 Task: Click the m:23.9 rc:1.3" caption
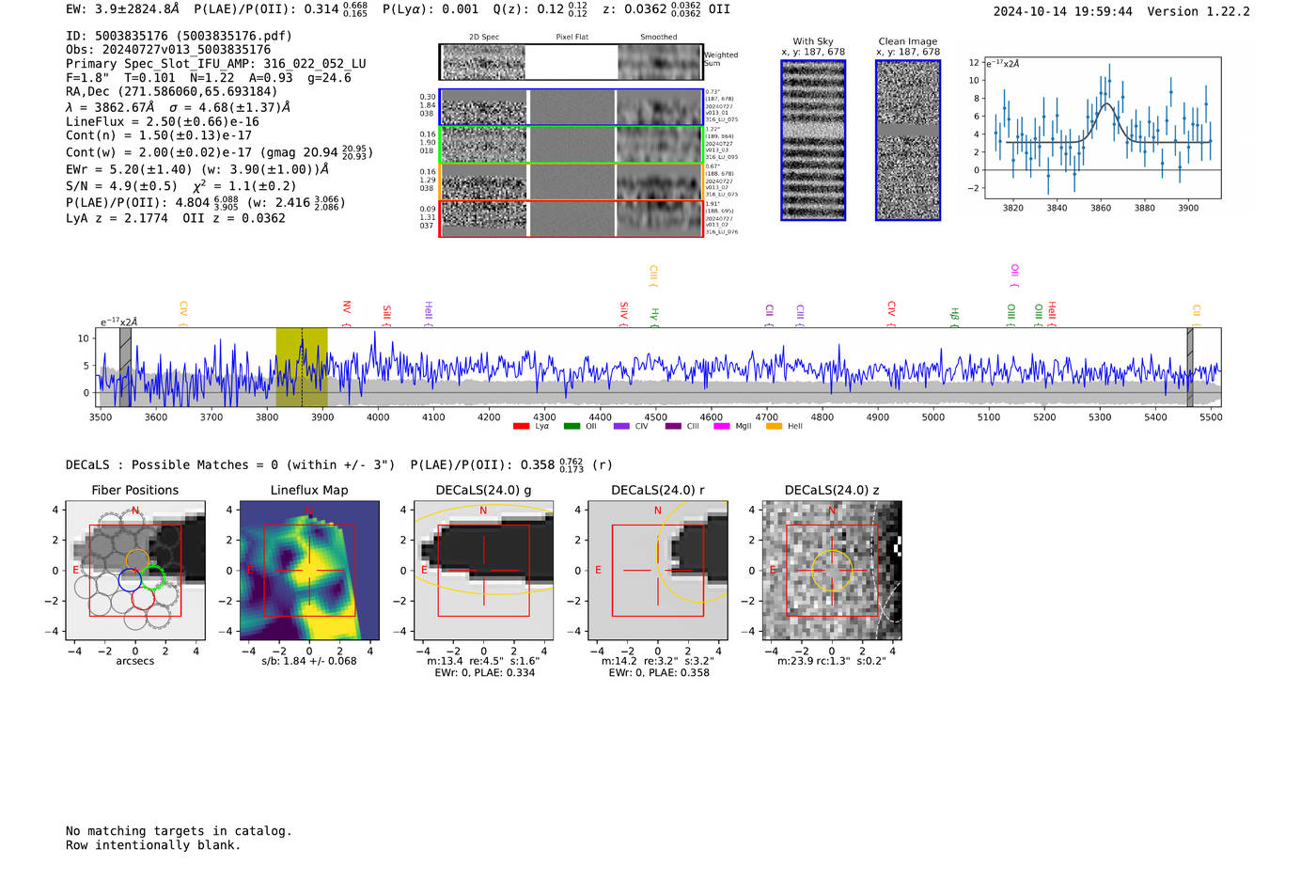[x=832, y=661]
